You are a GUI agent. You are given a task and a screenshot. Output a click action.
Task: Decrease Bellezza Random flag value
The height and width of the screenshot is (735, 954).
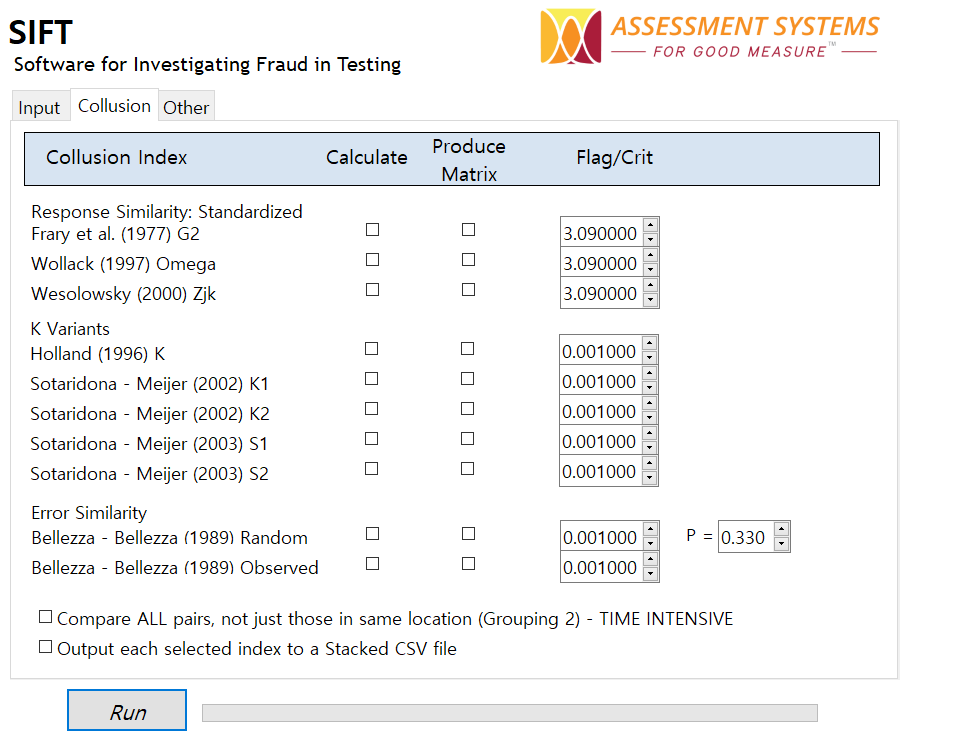[x=651, y=544]
